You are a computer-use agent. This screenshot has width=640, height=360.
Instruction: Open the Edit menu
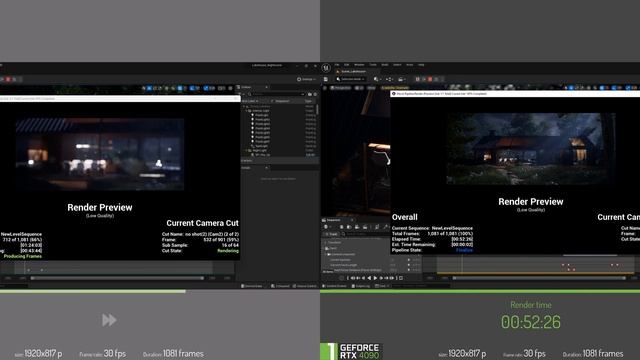click(346, 65)
